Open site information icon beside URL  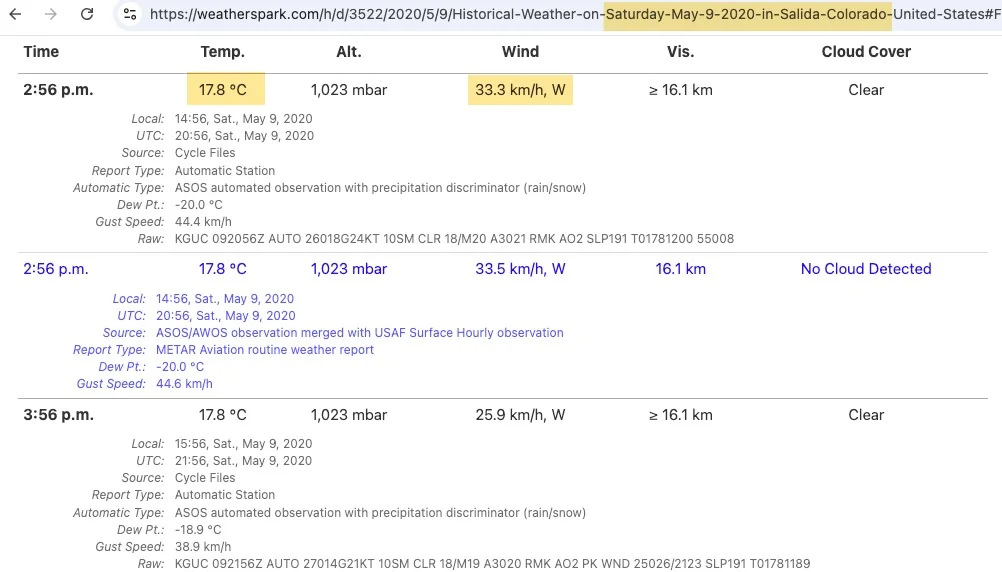pos(129,14)
